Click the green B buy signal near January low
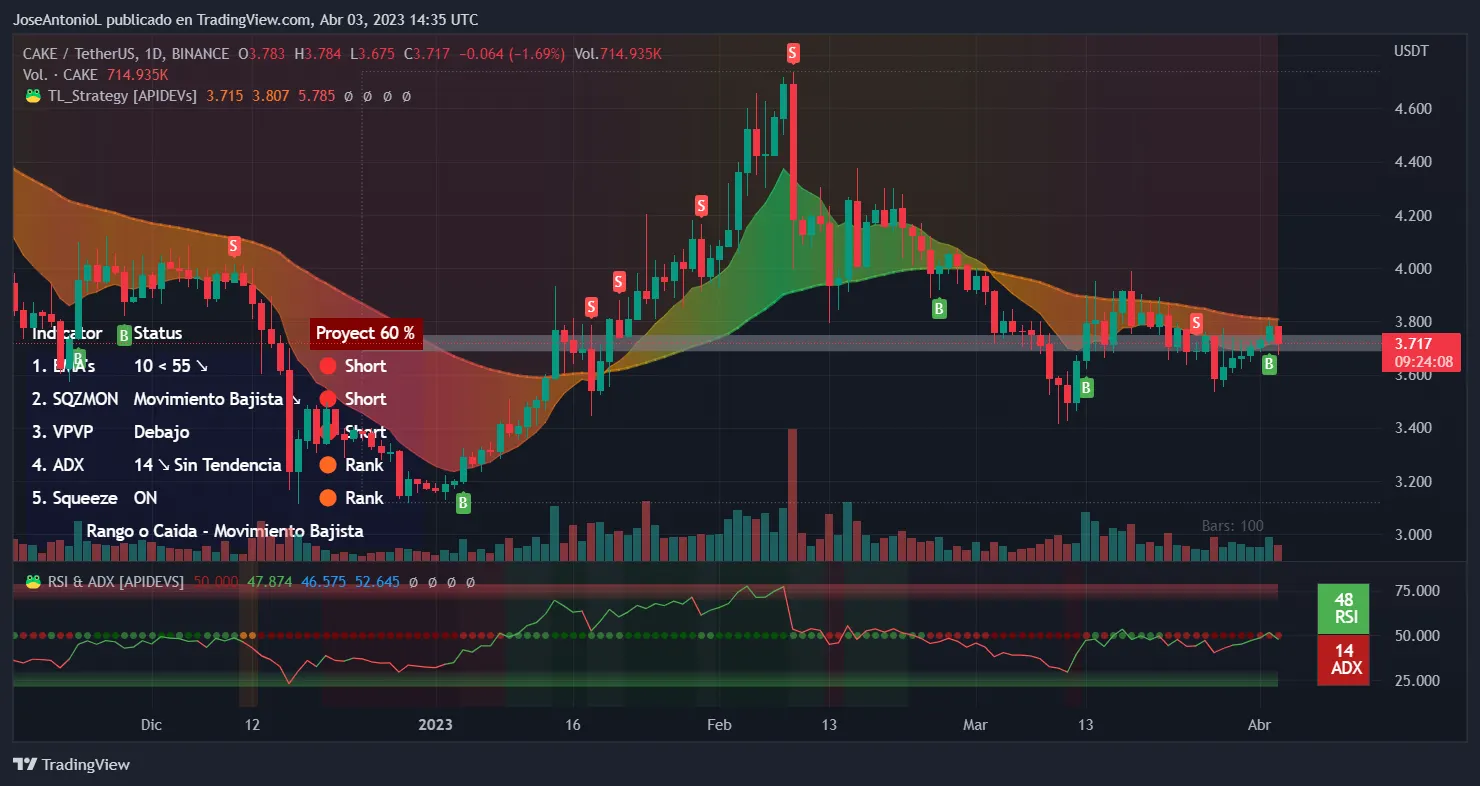The width and height of the screenshot is (1480, 786). click(461, 502)
